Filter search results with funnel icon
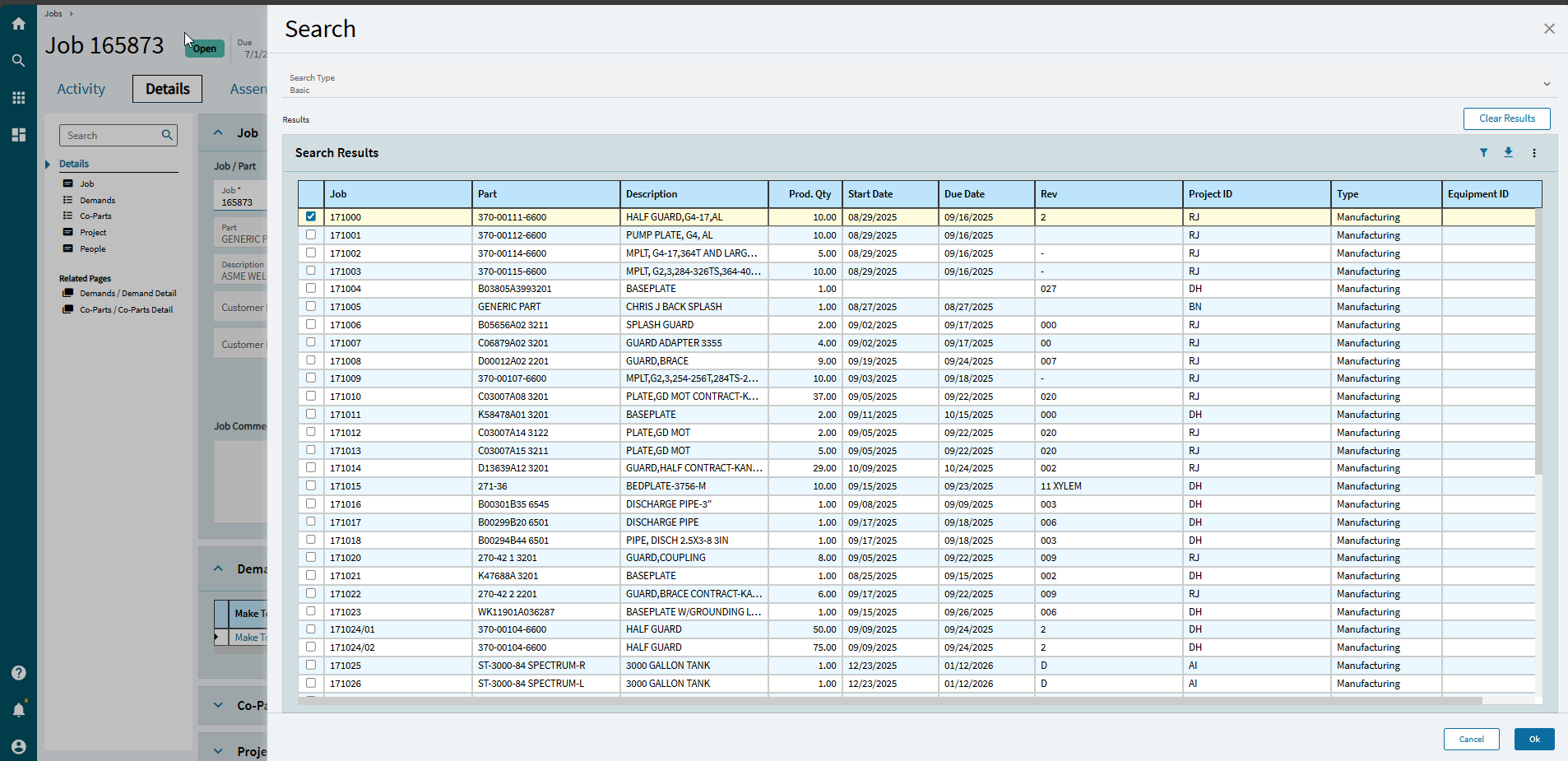 (1483, 153)
